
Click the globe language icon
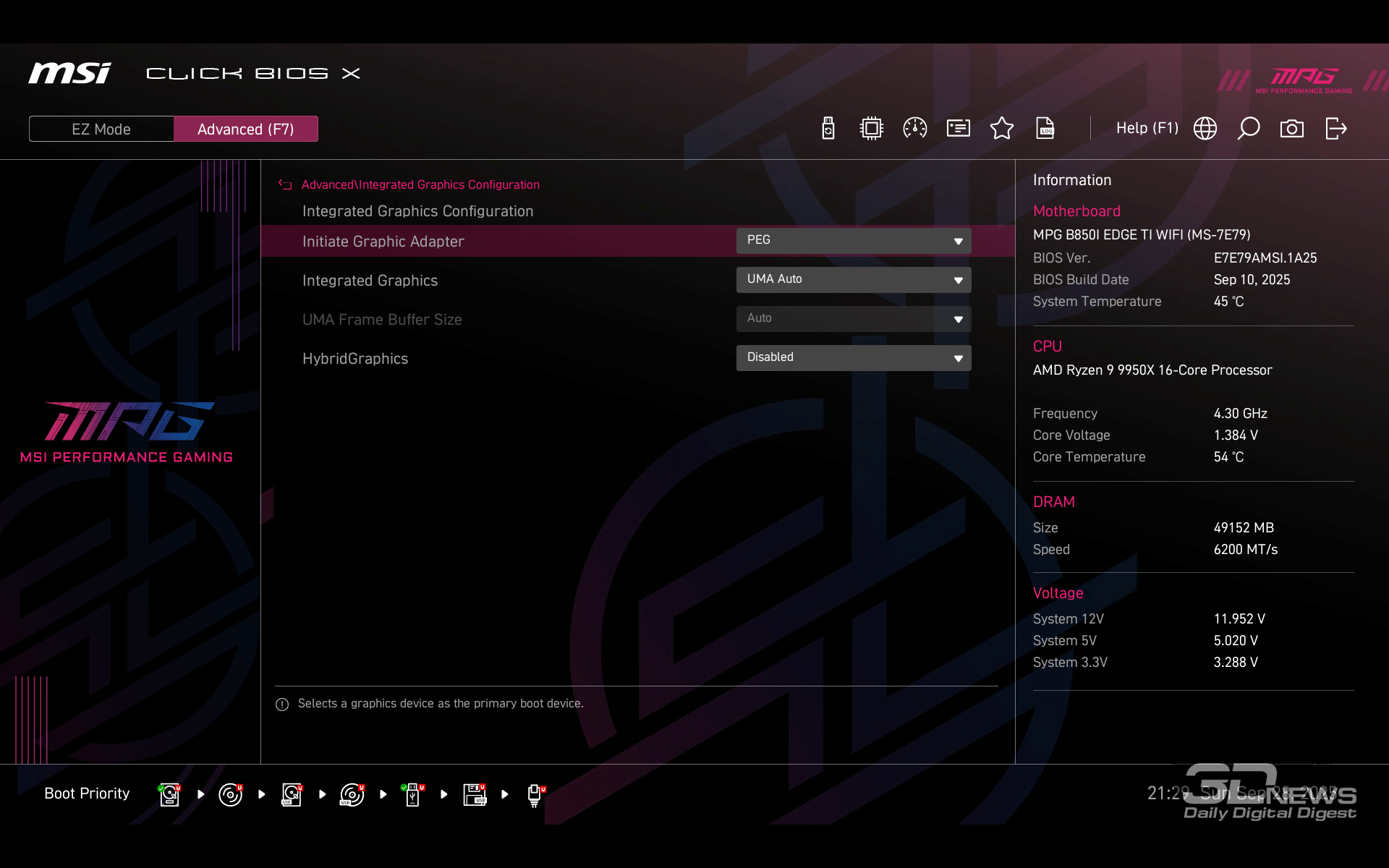click(x=1205, y=129)
